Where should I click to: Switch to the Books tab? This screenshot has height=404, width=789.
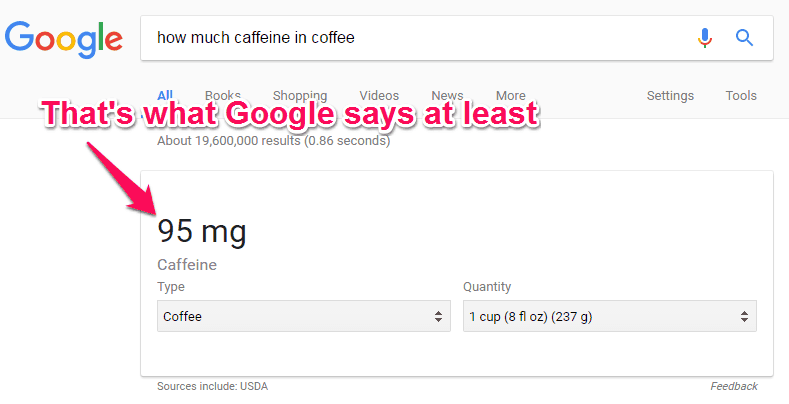coord(223,96)
